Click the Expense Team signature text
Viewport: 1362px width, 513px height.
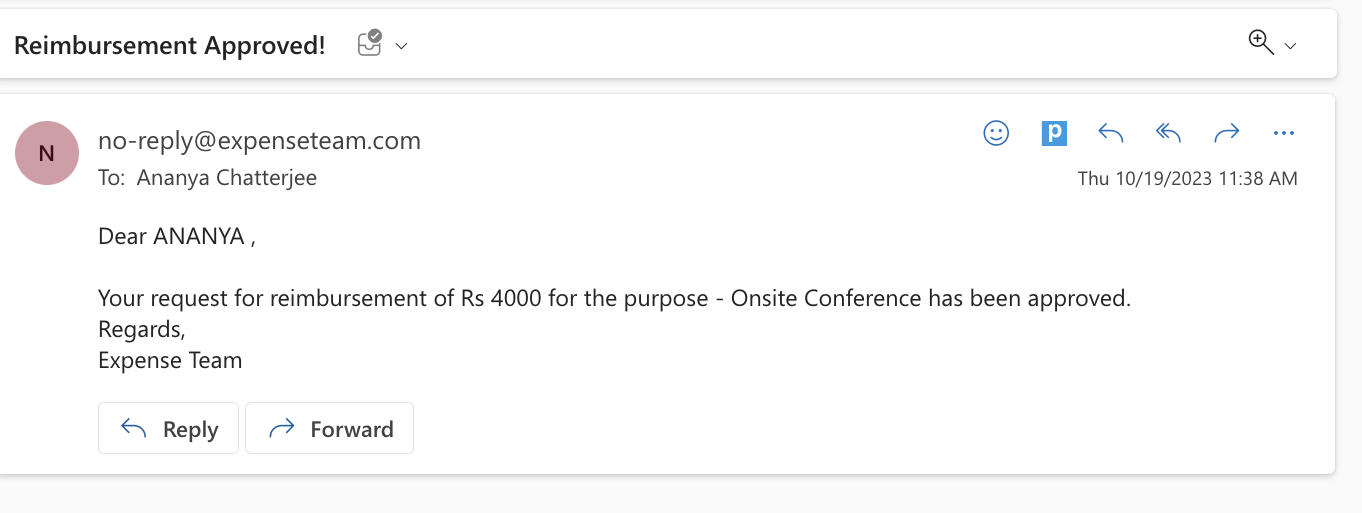170,360
